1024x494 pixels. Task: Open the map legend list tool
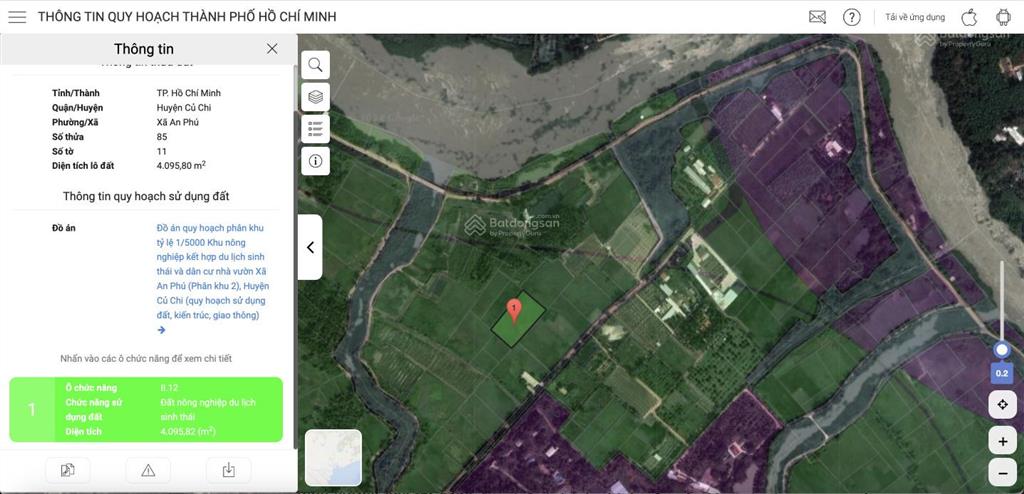pos(315,129)
